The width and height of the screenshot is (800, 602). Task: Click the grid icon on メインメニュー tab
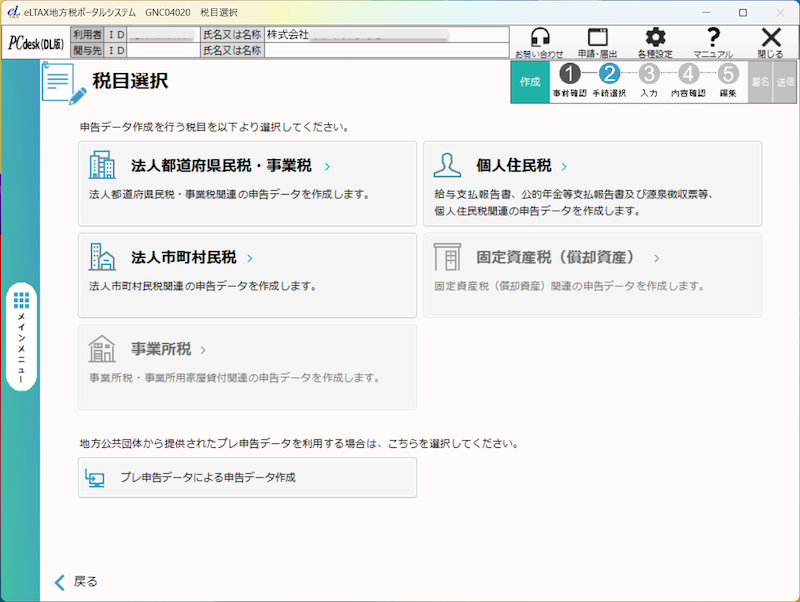(21, 300)
